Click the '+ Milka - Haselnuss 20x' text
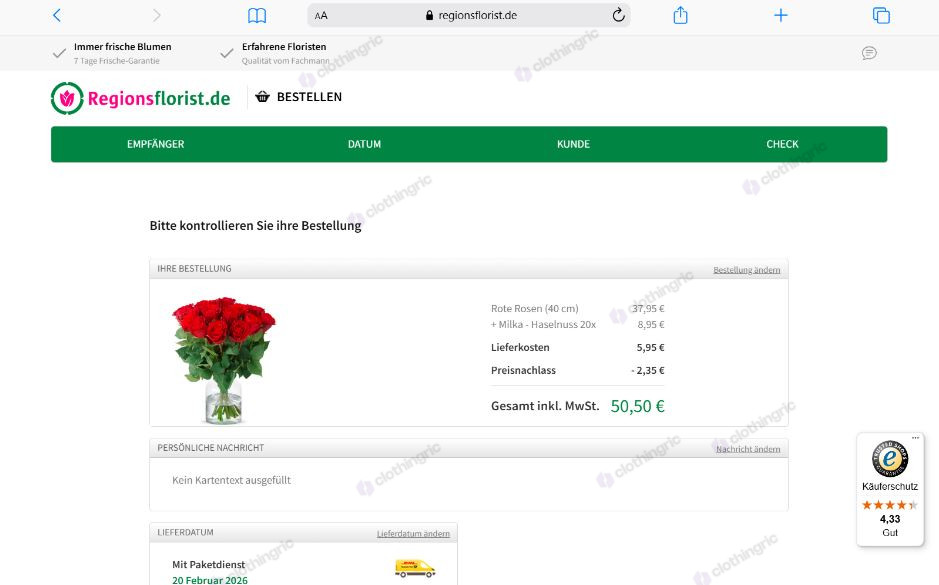Viewport: 939px width, 585px height. pyautogui.click(x=543, y=325)
